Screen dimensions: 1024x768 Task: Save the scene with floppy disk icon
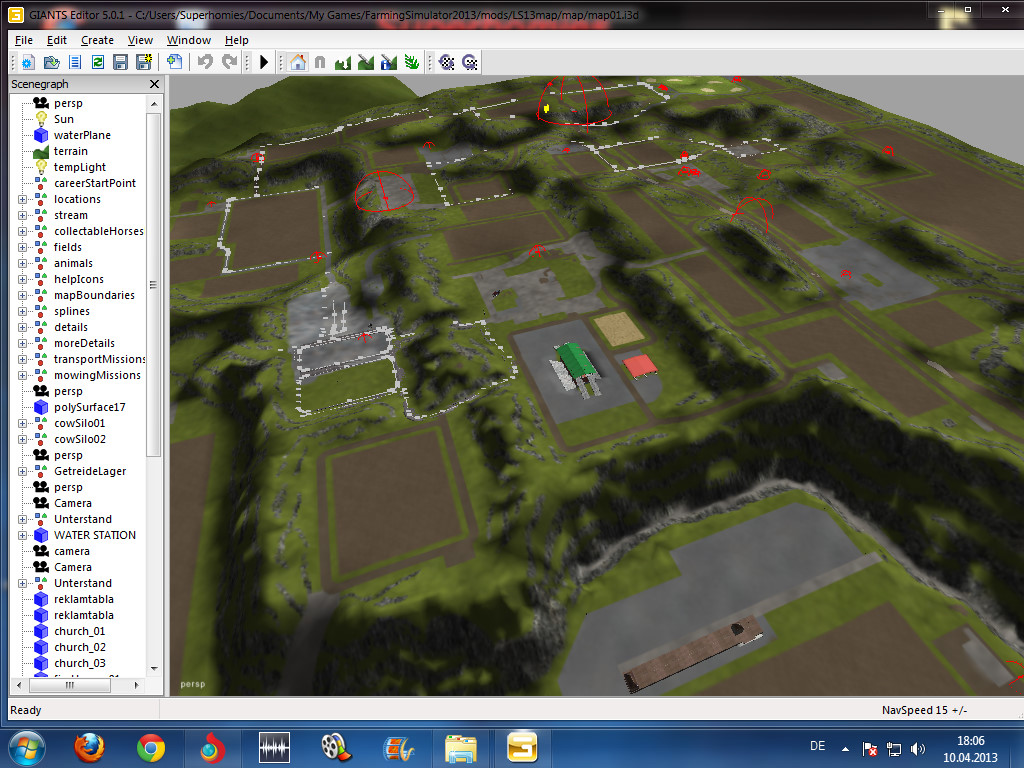point(120,63)
